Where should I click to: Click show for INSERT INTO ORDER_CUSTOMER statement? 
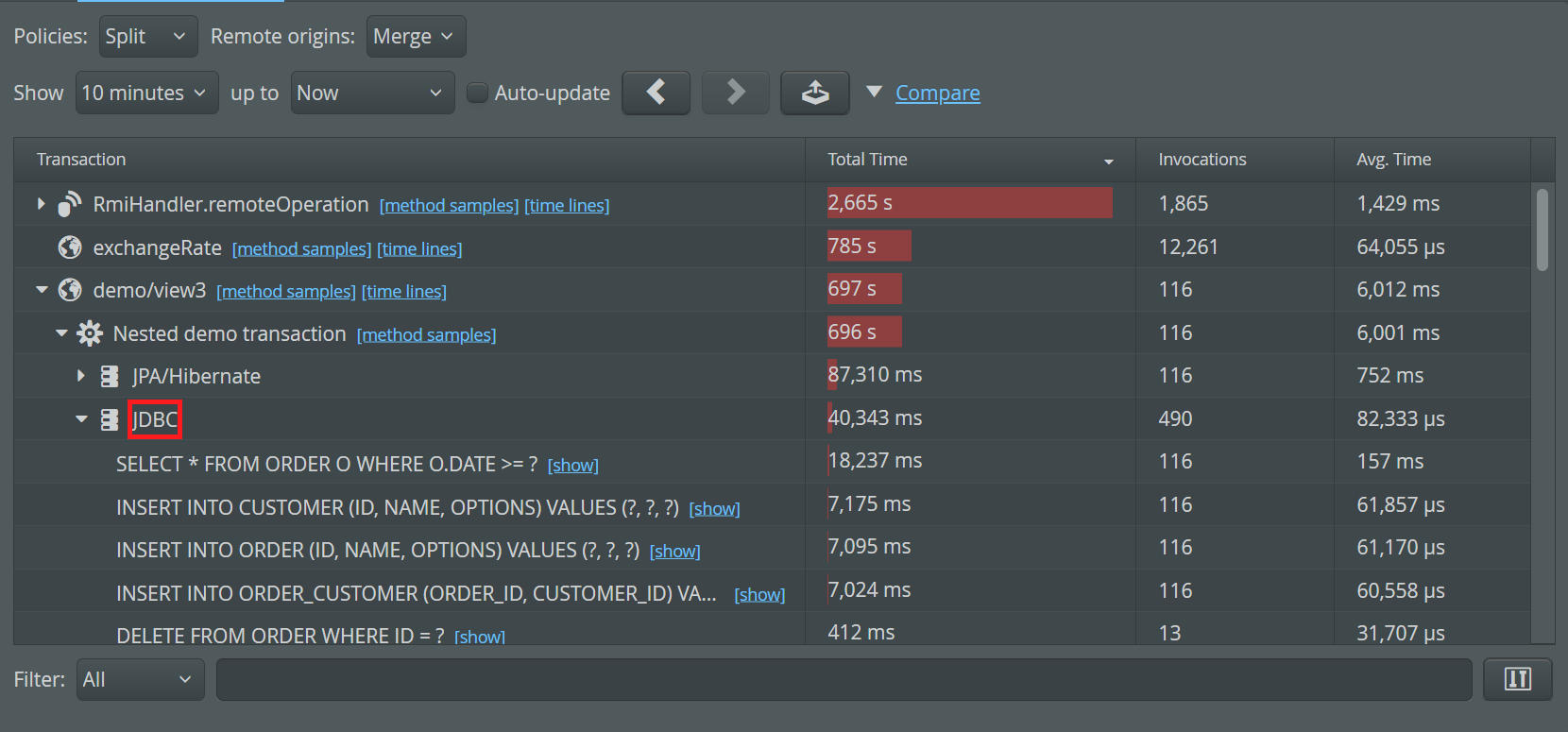[759, 594]
